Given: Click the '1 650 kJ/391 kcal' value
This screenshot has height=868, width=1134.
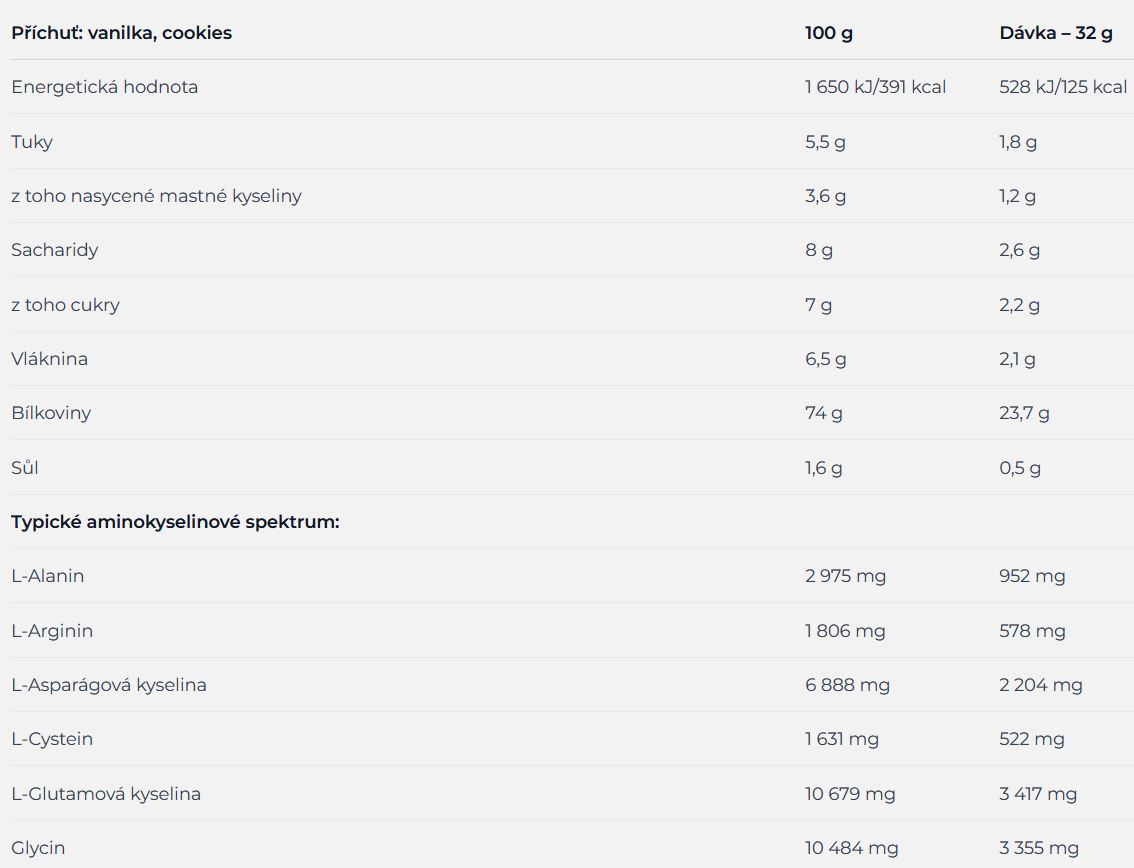Looking at the screenshot, I should click(x=876, y=87).
